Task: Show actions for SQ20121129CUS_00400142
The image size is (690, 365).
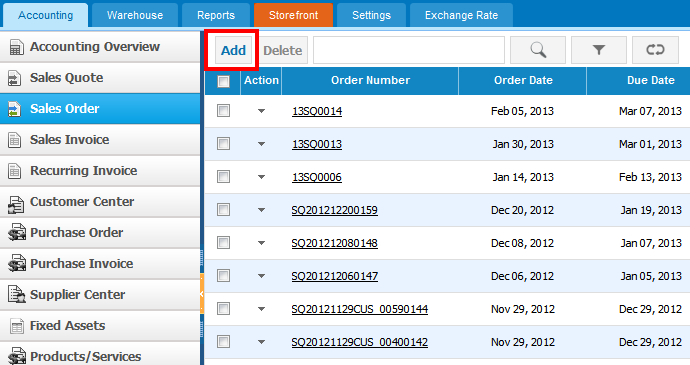Action: pos(261,342)
